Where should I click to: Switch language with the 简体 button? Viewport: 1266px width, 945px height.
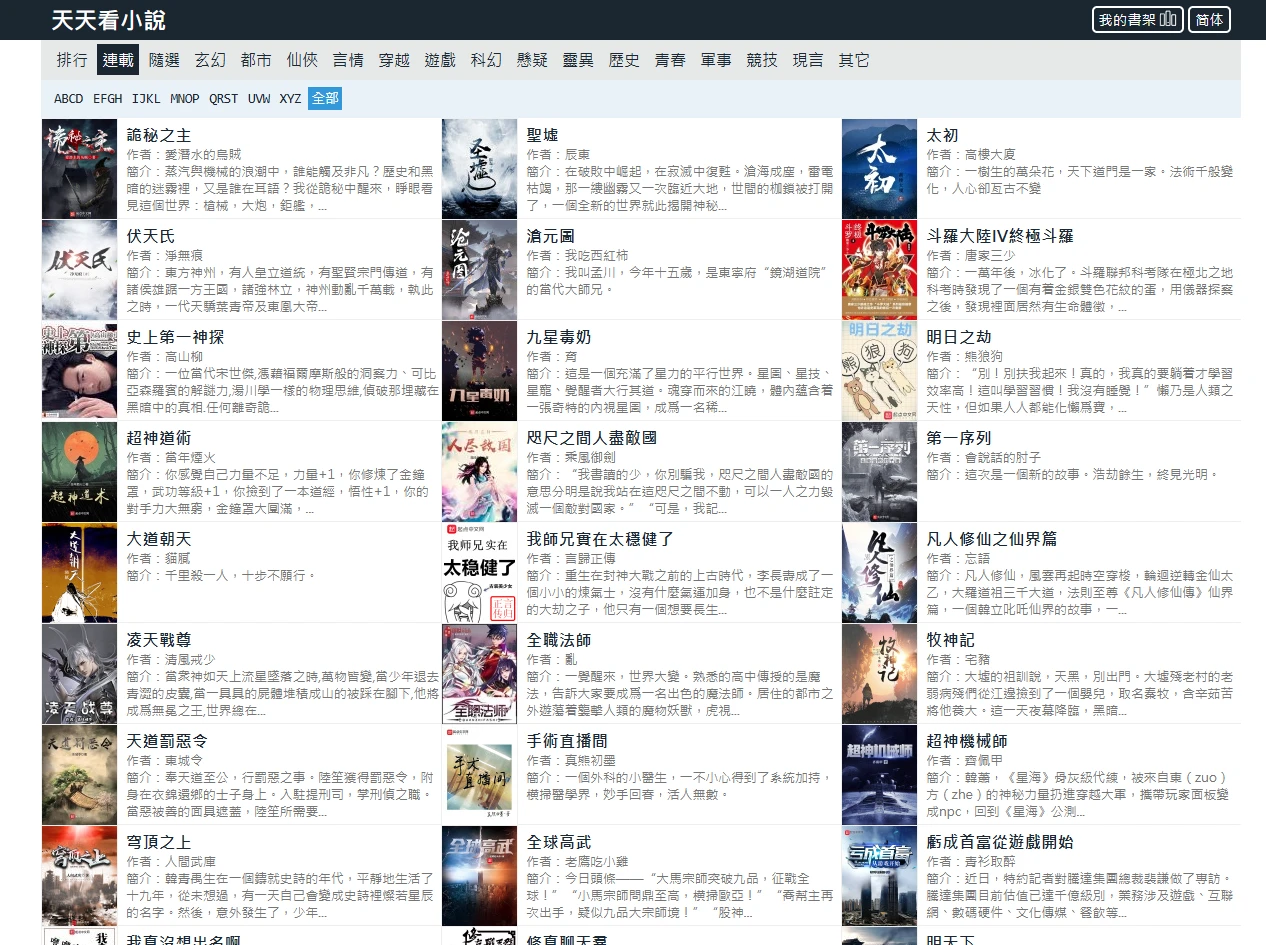[x=1209, y=20]
